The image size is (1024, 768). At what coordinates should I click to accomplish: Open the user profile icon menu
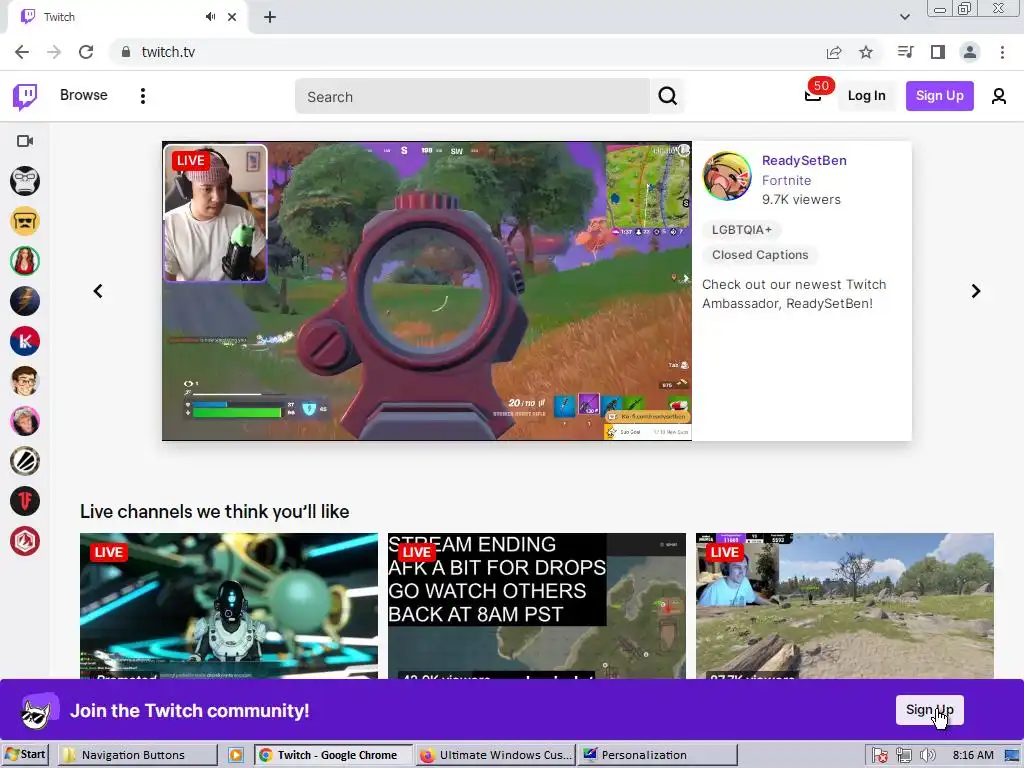coord(998,96)
